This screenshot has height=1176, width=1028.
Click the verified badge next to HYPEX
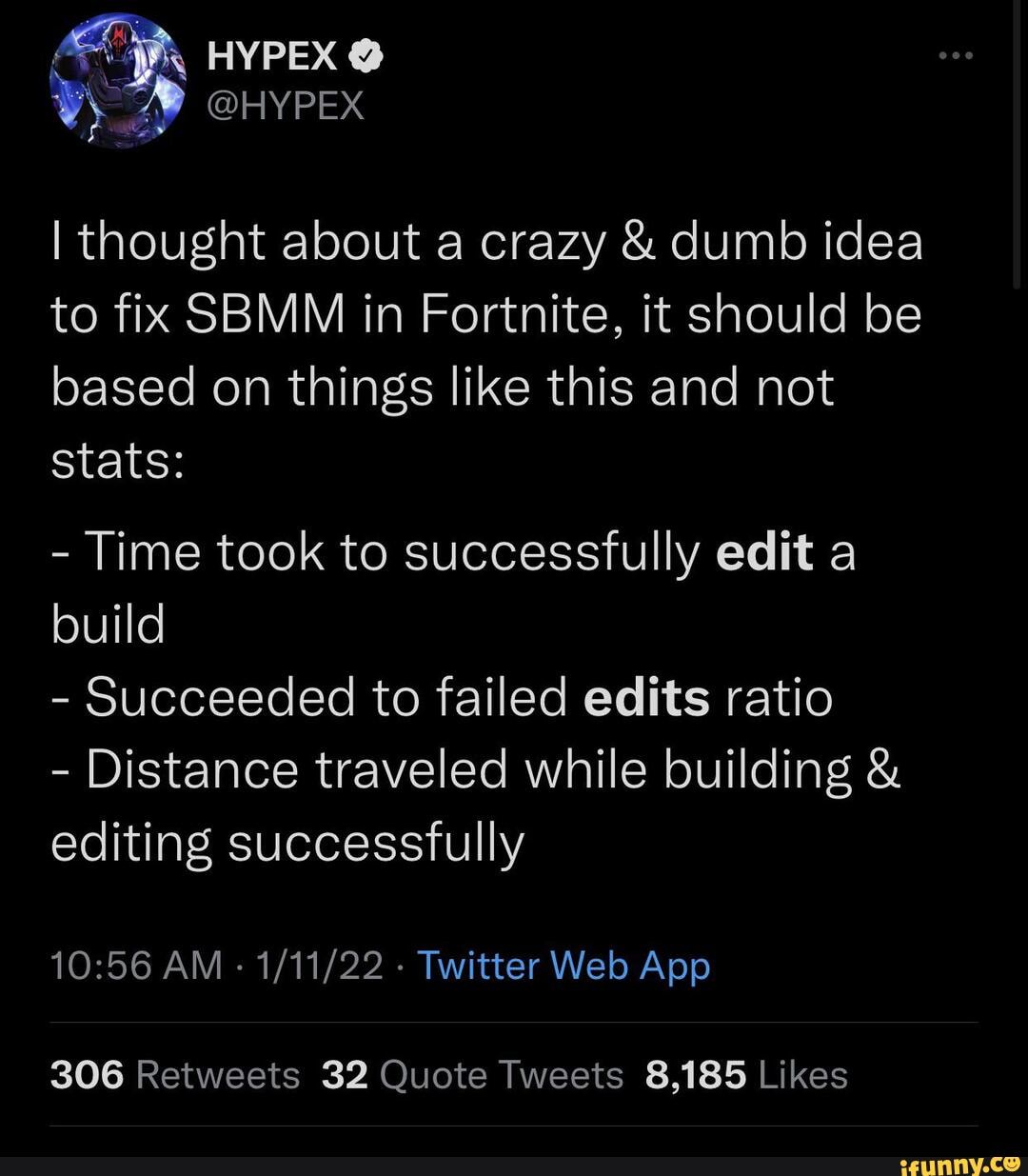click(x=366, y=55)
